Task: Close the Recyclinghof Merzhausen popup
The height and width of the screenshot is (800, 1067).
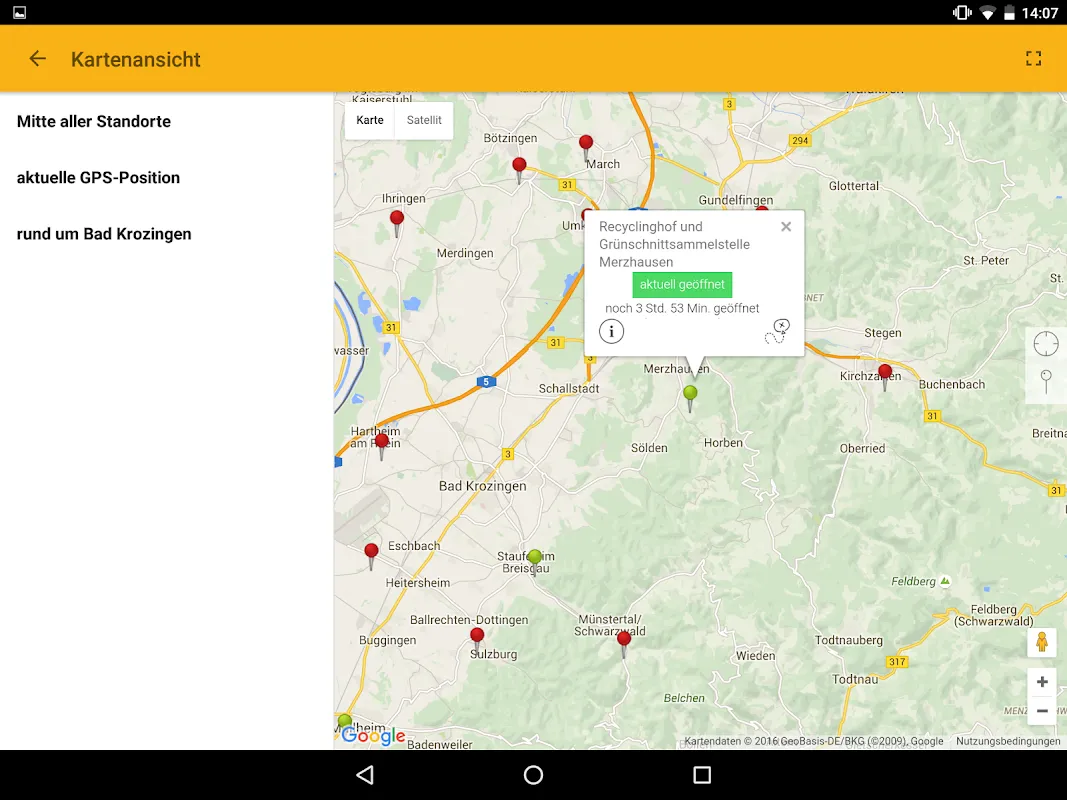Action: (x=786, y=227)
